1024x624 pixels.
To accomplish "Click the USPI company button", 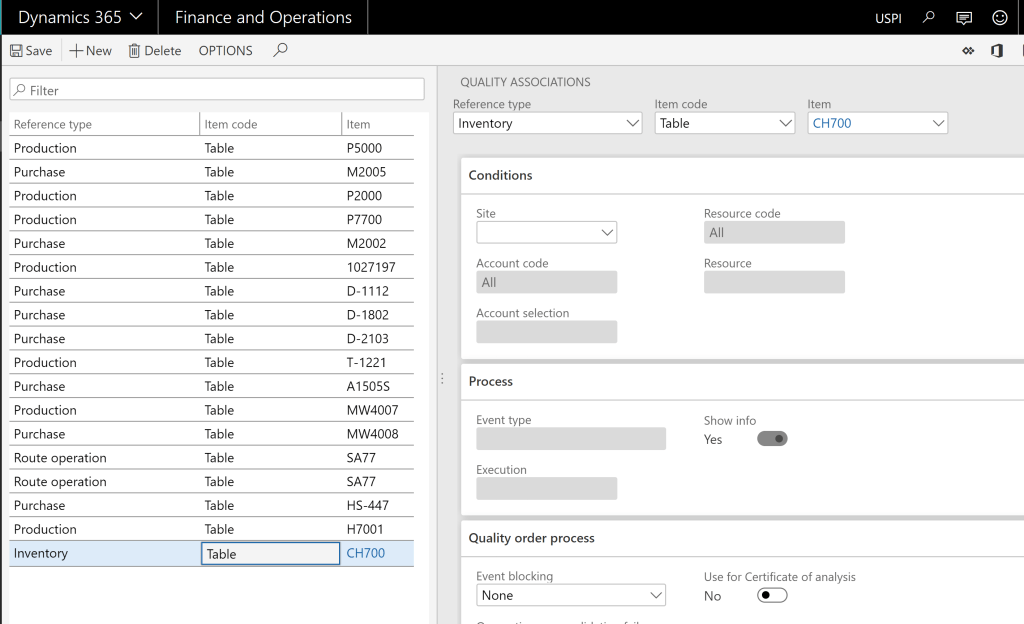I will [888, 17].
